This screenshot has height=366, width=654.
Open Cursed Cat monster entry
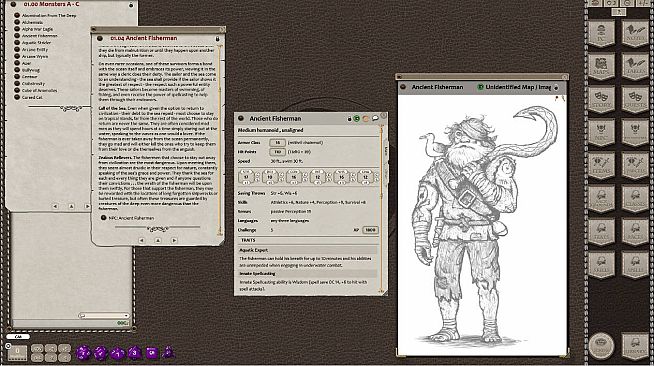point(32,97)
